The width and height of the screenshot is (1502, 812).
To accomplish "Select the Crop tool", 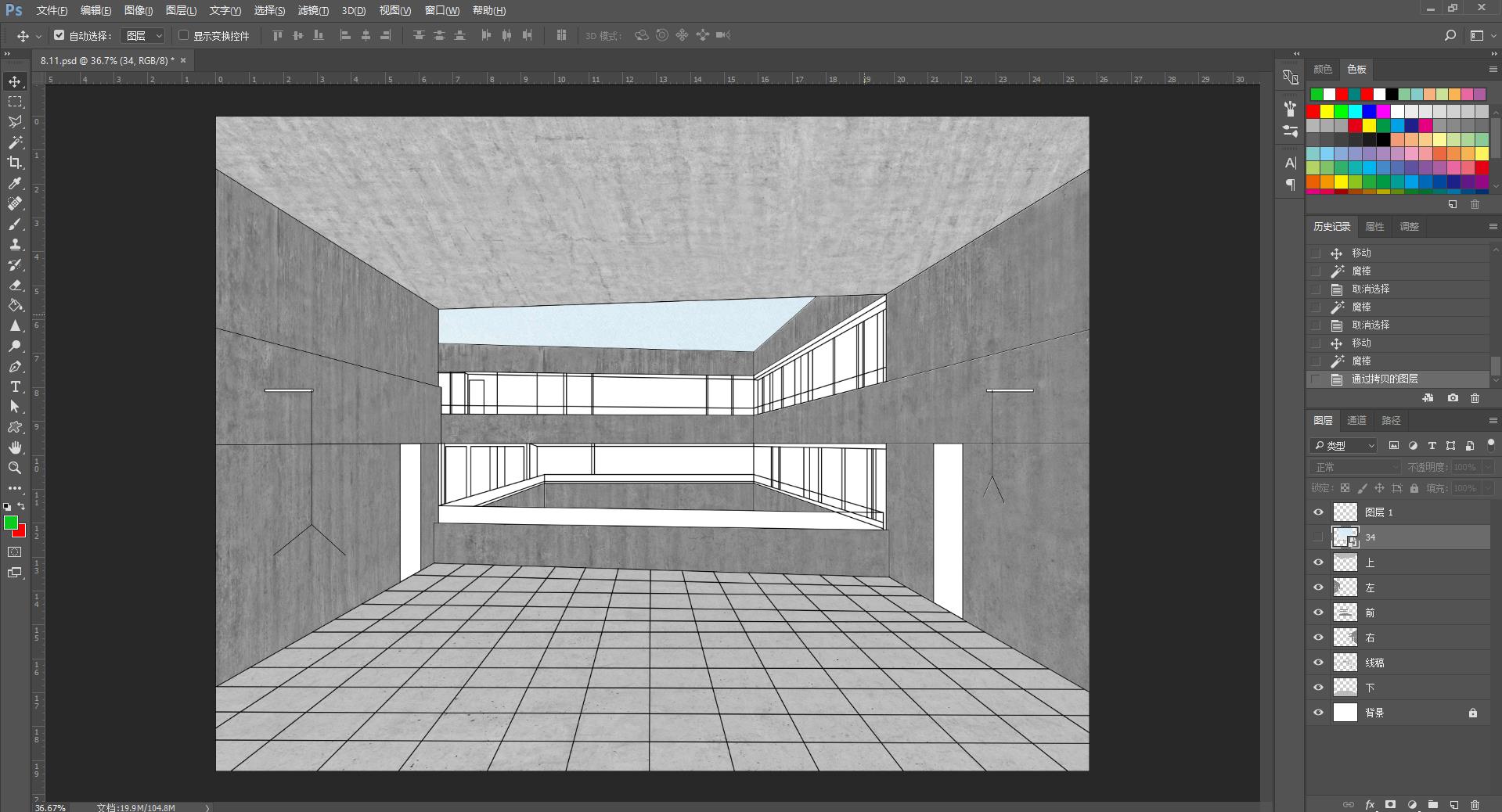I will tap(15, 163).
